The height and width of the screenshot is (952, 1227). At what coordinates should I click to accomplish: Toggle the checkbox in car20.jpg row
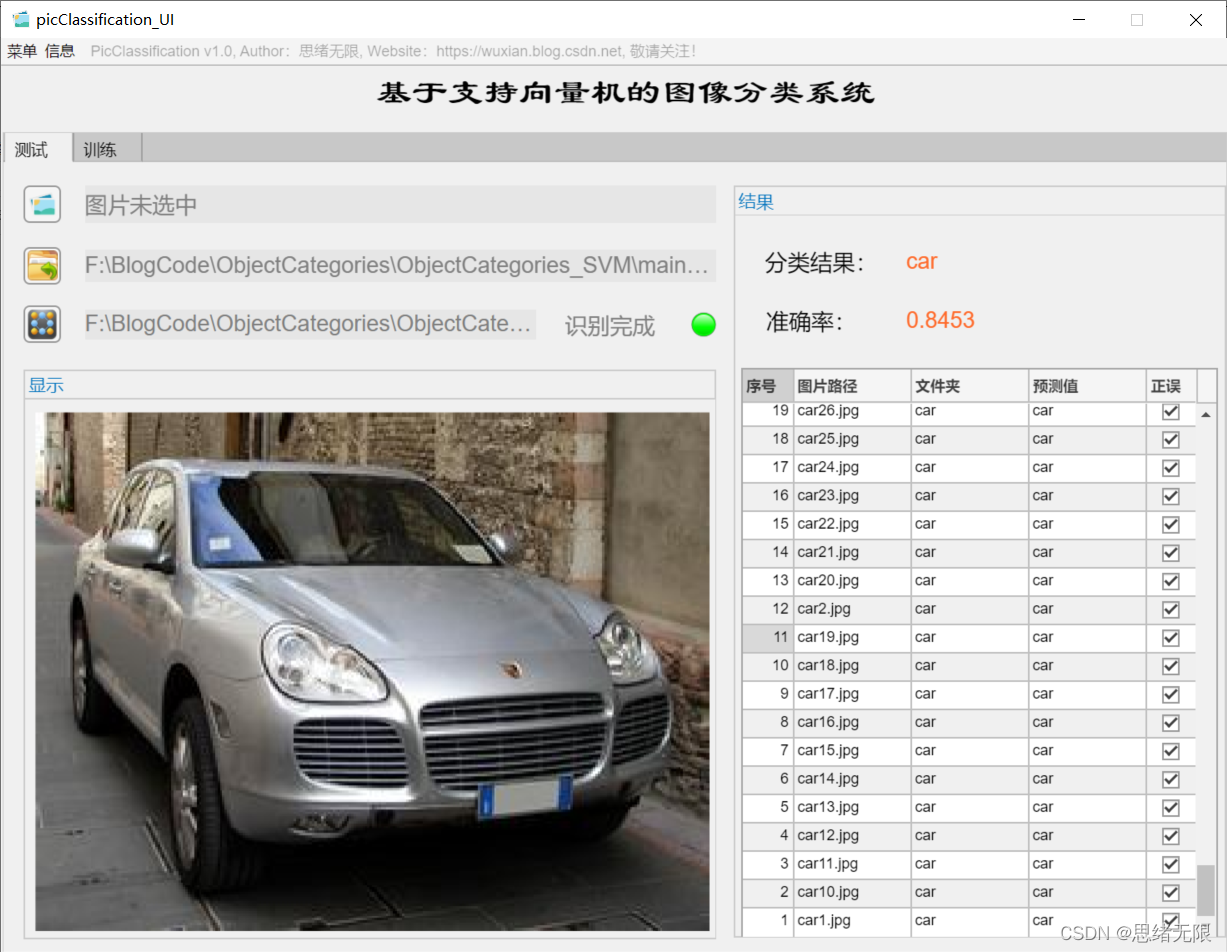point(1171,581)
